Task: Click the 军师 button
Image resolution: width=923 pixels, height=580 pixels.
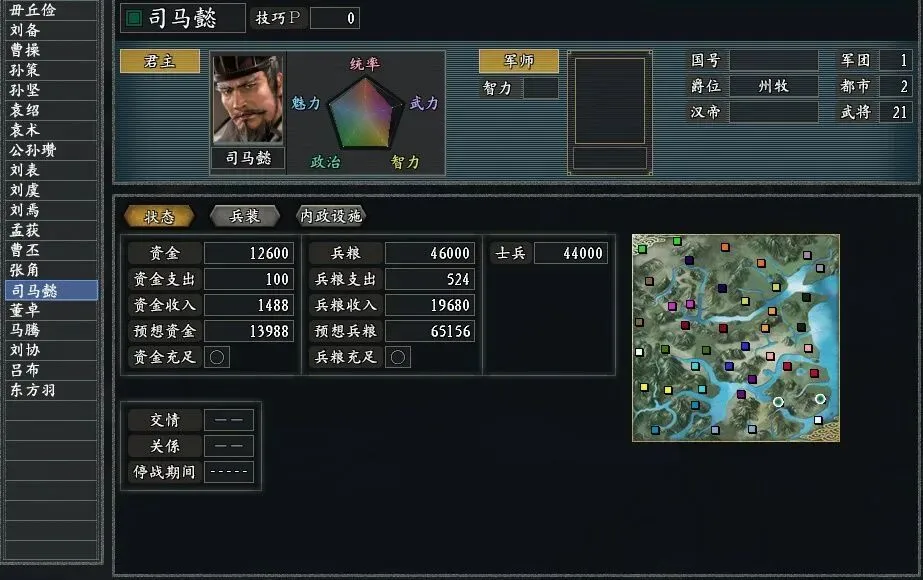Action: point(519,61)
